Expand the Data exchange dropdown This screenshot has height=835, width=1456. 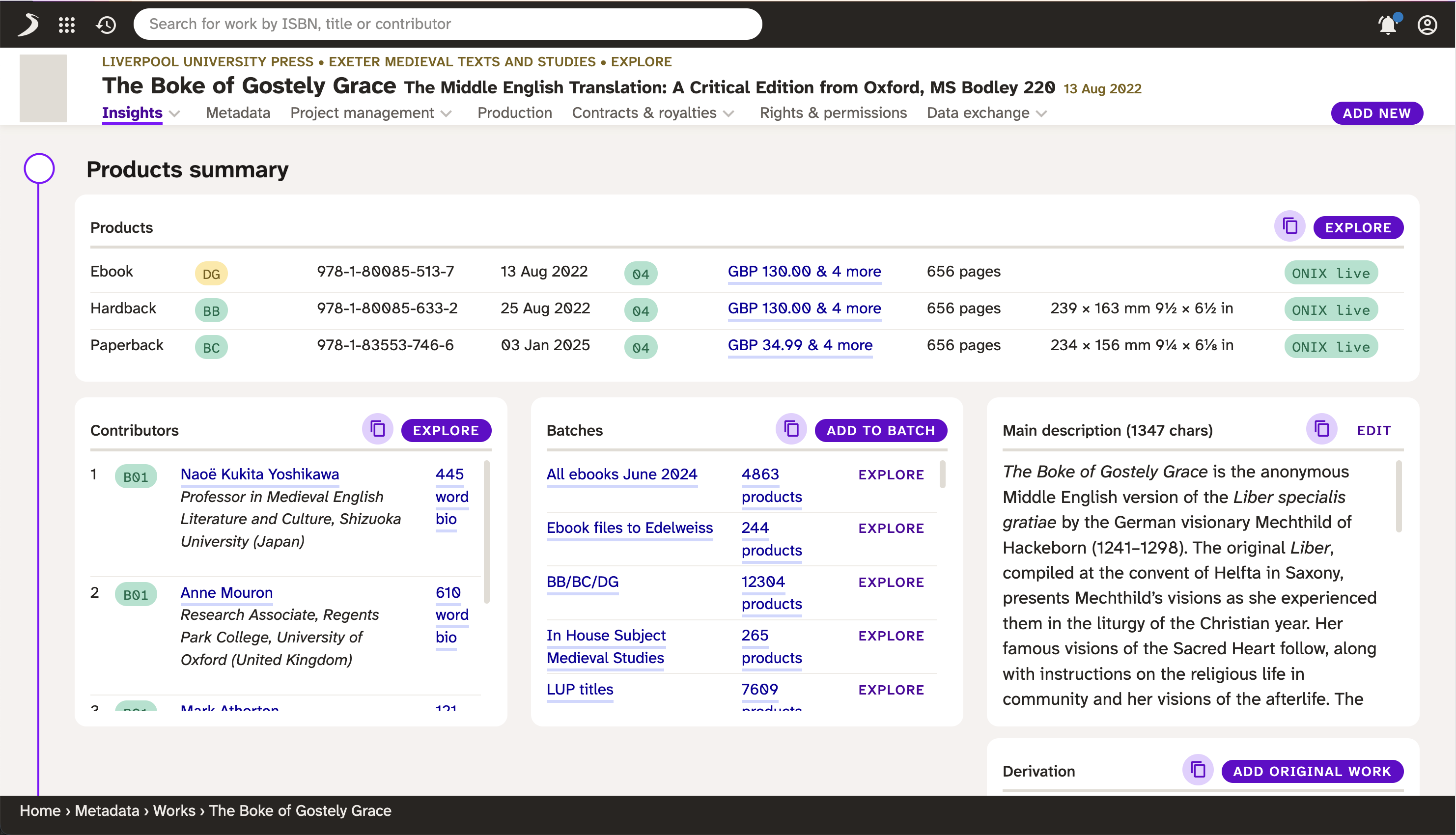pos(1042,113)
